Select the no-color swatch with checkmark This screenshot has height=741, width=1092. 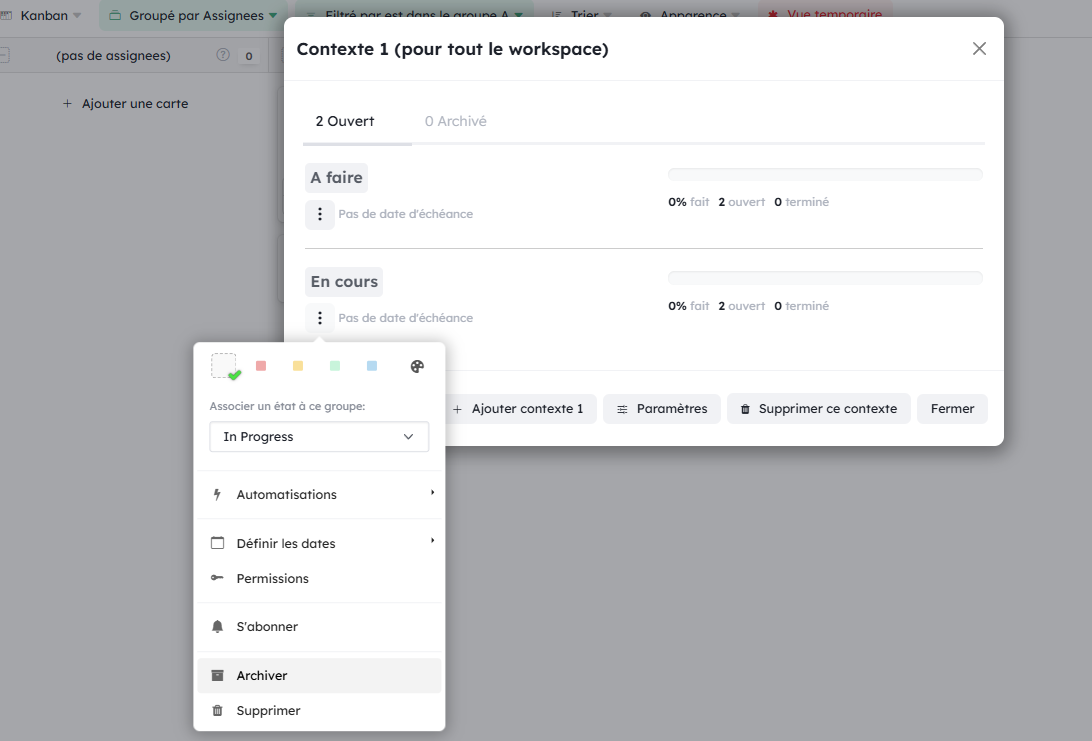coord(224,366)
